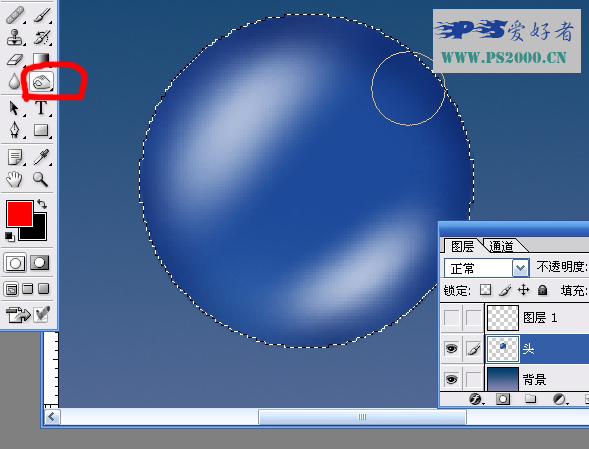Select the Notes tool

click(15, 157)
